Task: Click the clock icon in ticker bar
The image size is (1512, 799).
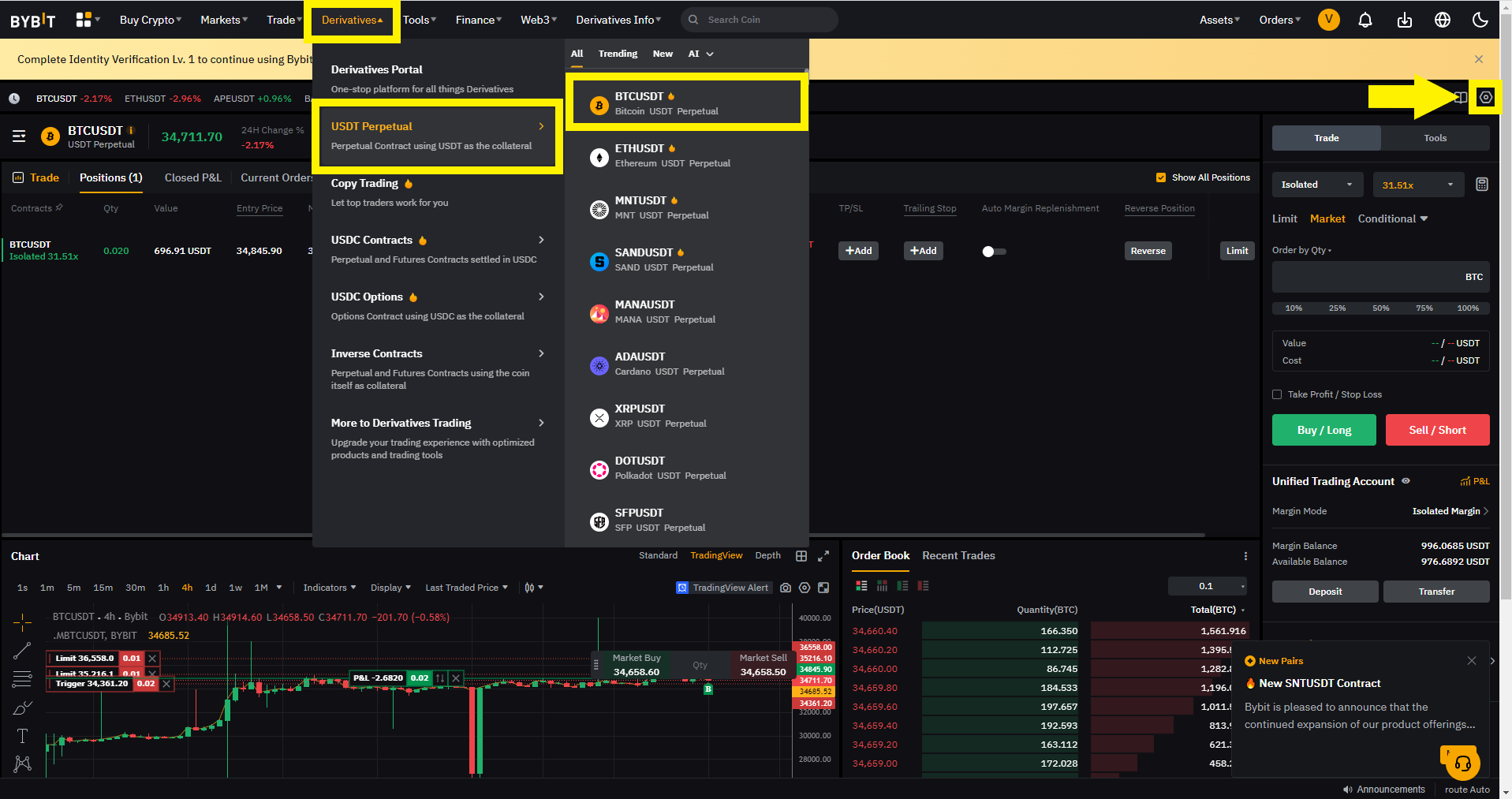Action: (x=14, y=99)
